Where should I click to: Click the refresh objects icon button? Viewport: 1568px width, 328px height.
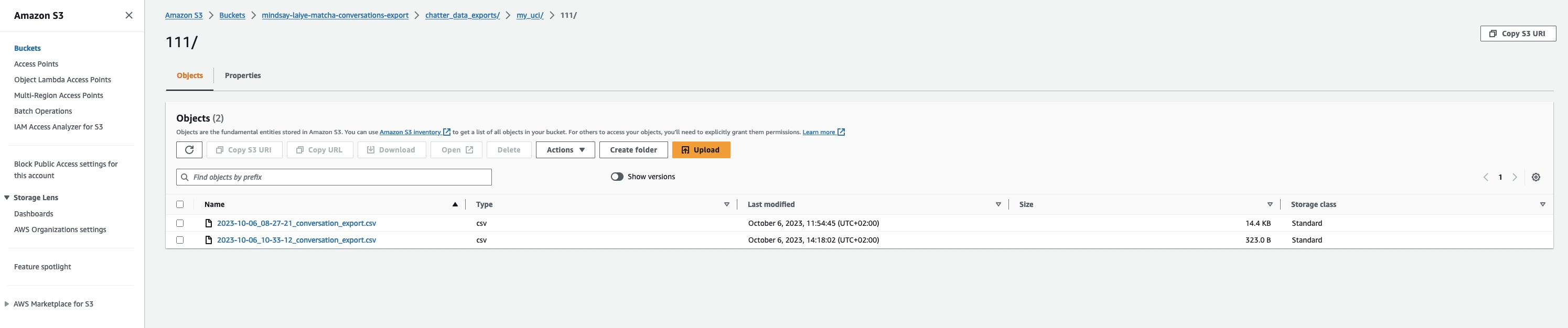[189, 150]
